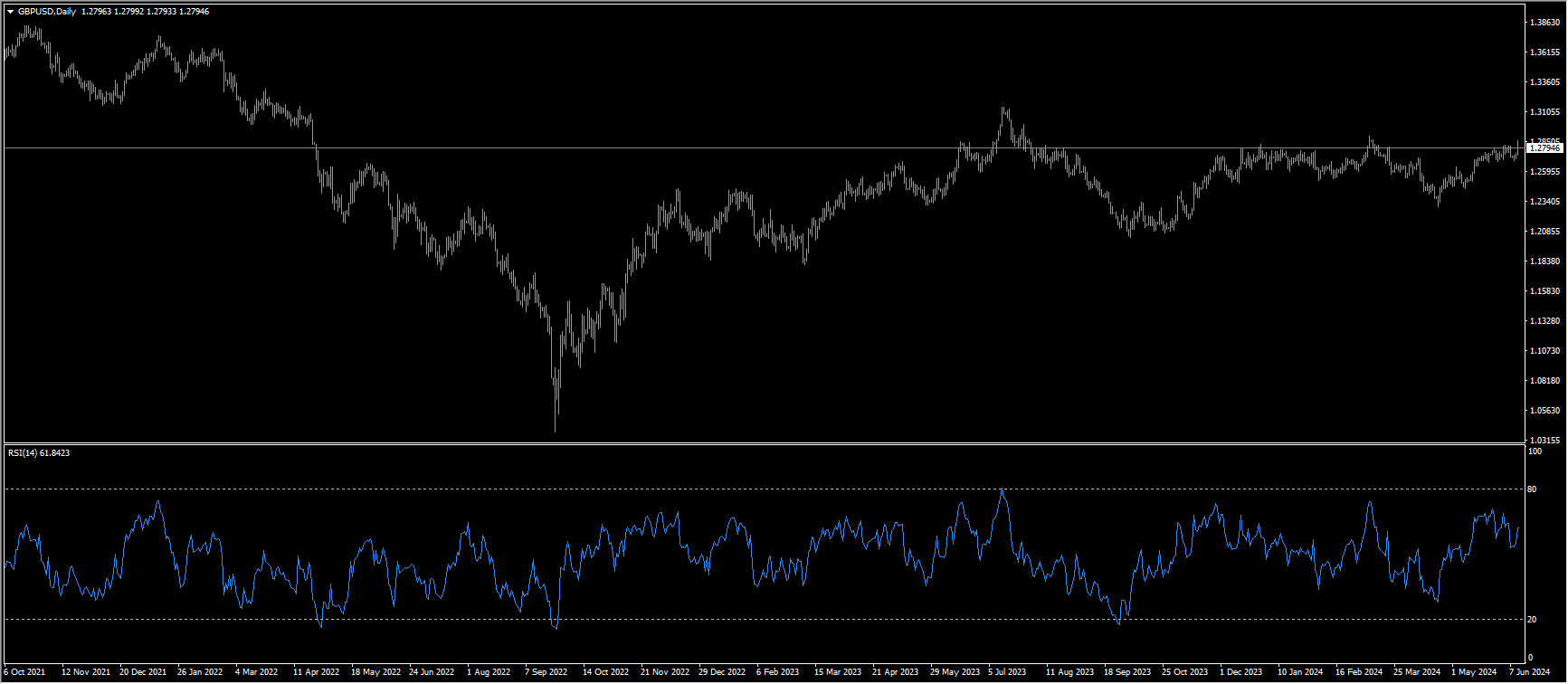Image resolution: width=1568 pixels, height=684 pixels.
Task: Click the 29 Dec 2022 date label
Action: tap(722, 673)
